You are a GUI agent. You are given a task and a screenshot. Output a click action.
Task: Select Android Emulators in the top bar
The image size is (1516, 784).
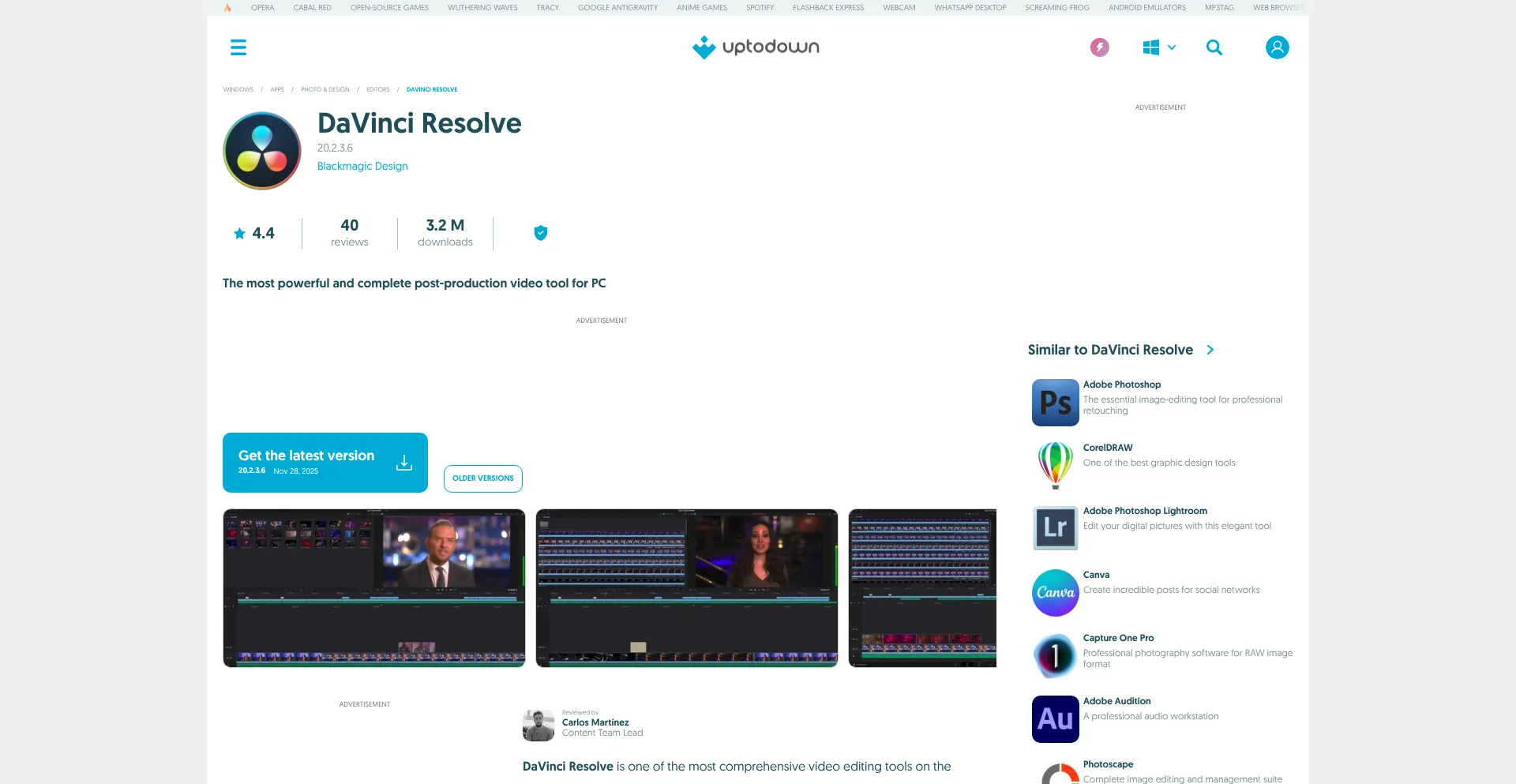click(1146, 8)
